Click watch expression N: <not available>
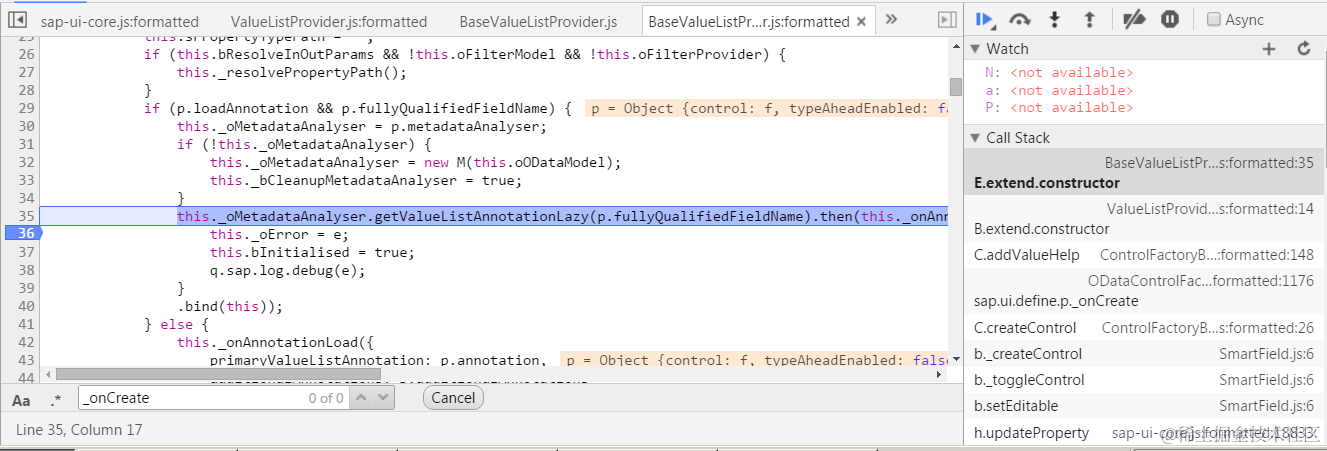The image size is (1327, 451). [1059, 73]
